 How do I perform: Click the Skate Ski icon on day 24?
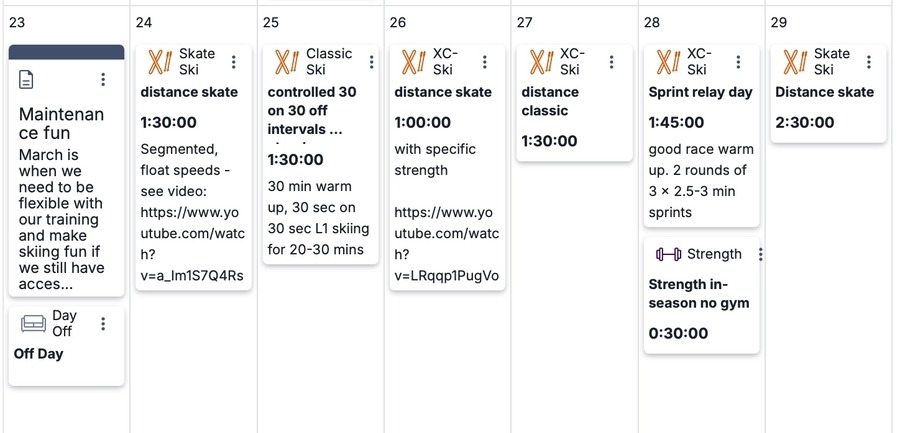point(160,62)
